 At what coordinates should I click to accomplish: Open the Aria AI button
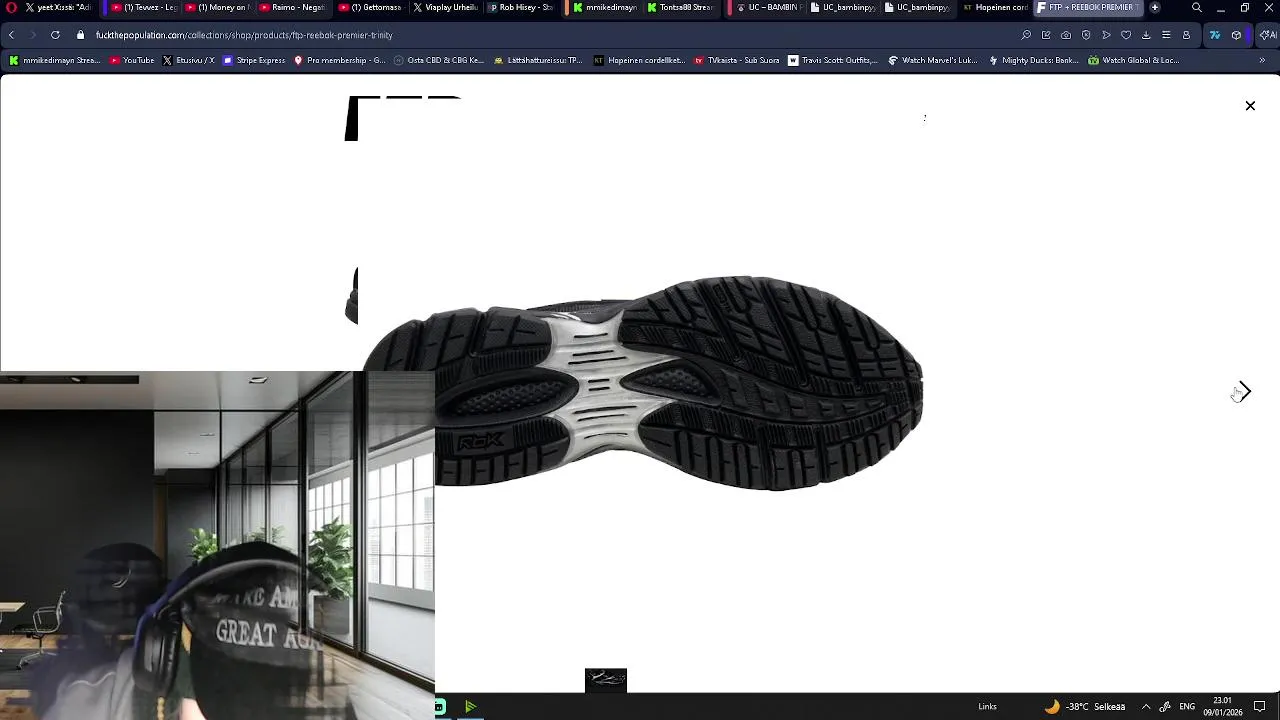(x=1267, y=35)
